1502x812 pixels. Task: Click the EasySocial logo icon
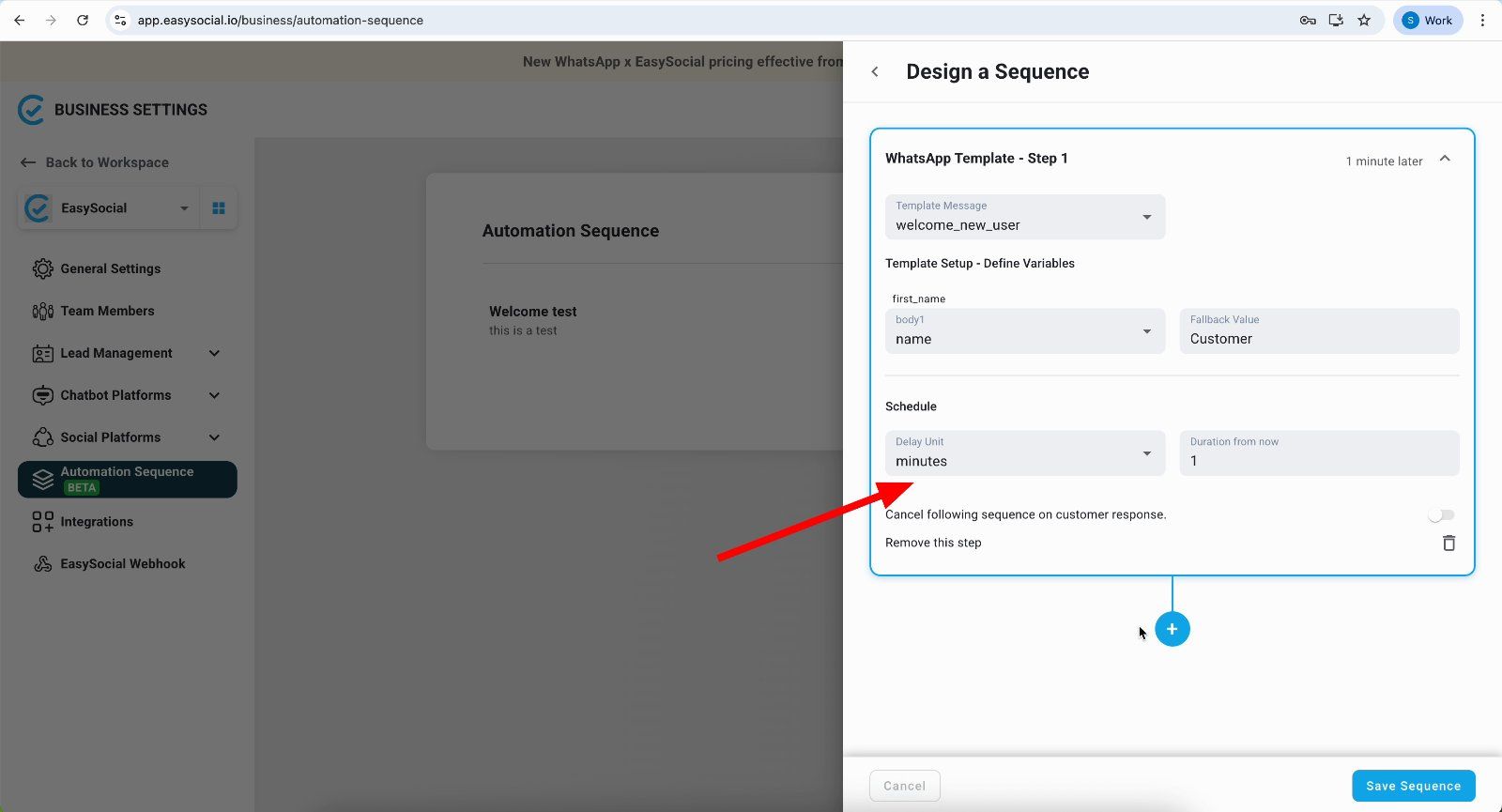31,110
